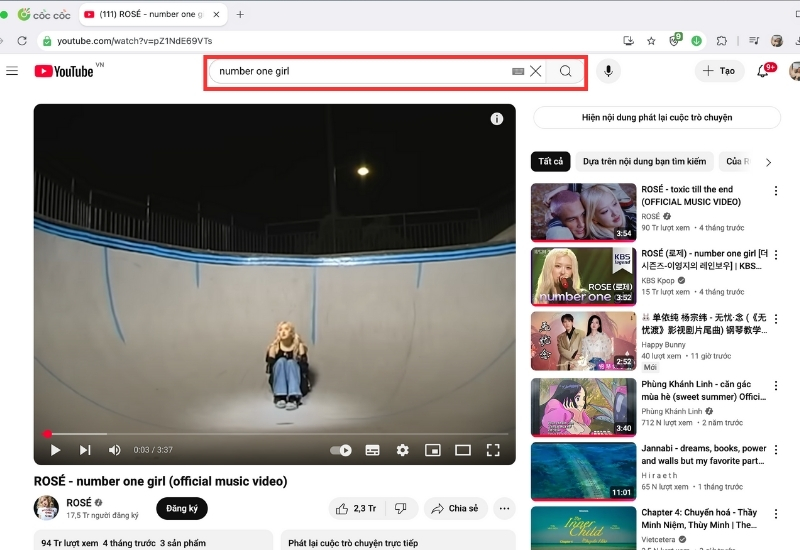Open more actions ellipsis under video
The image size is (800, 550).
pos(504,508)
